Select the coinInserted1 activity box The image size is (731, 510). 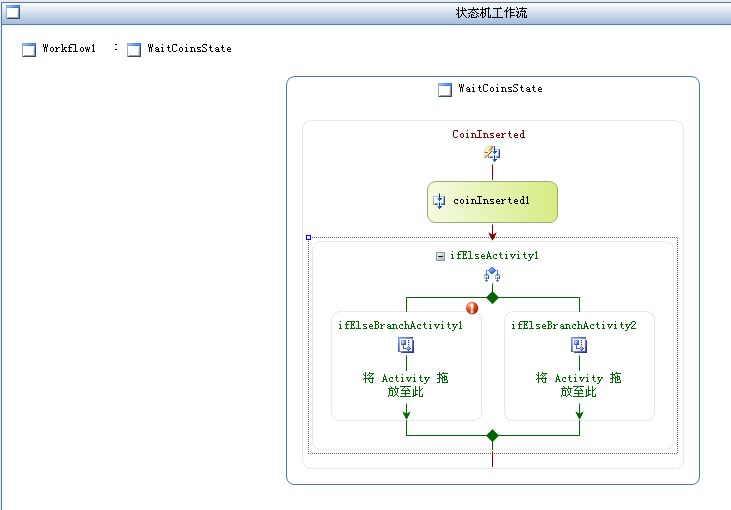[492, 202]
